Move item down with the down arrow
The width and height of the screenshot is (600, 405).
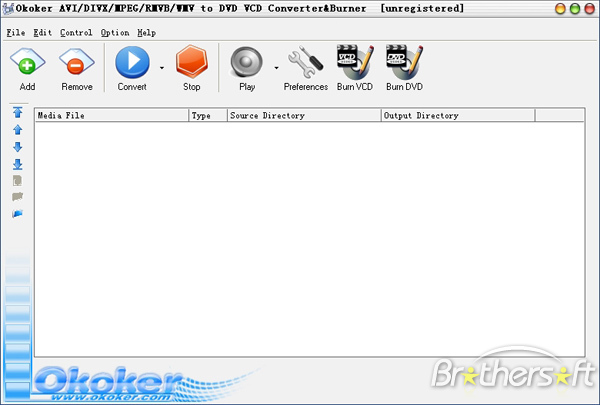pos(18,147)
